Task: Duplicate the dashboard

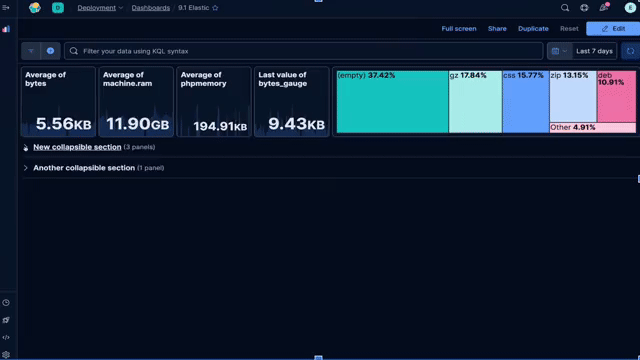Action: tap(533, 29)
